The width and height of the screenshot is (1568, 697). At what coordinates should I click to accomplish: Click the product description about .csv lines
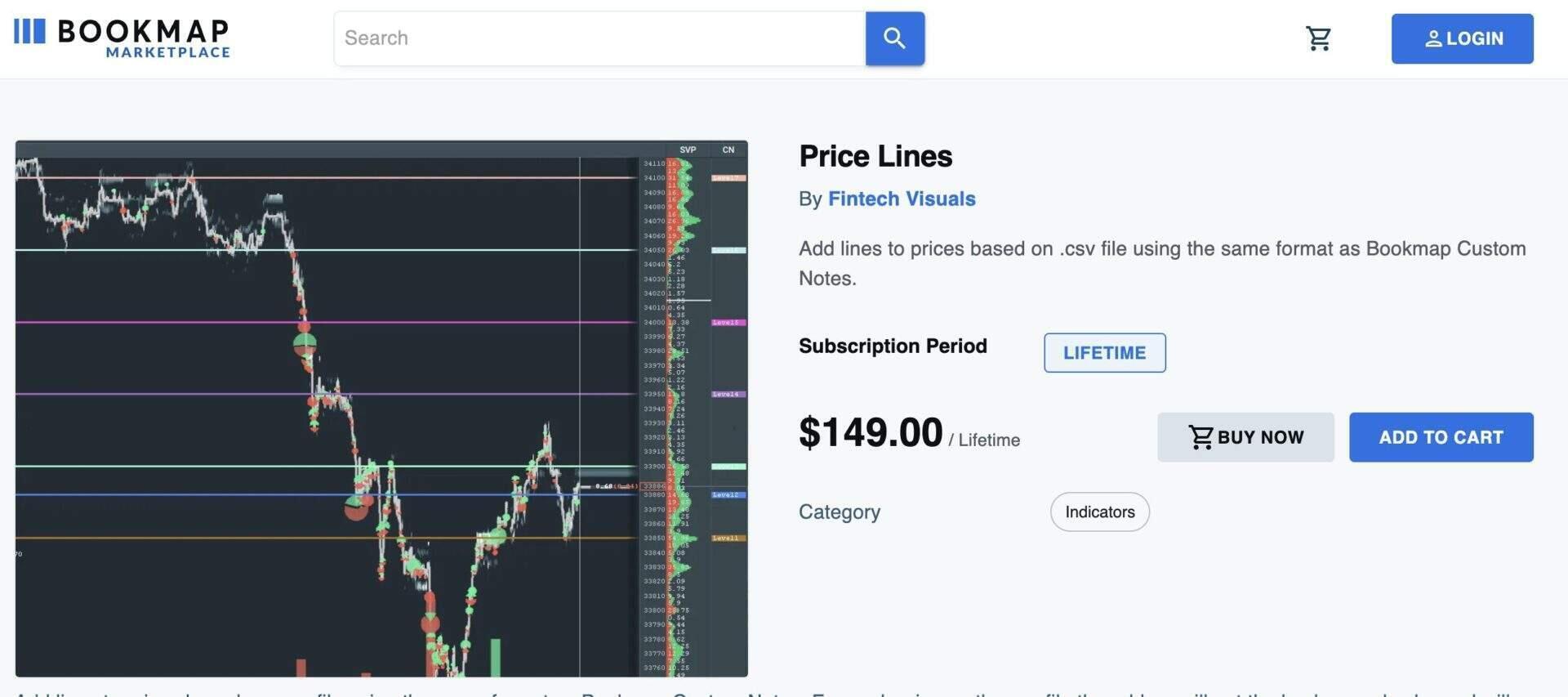point(1161,263)
